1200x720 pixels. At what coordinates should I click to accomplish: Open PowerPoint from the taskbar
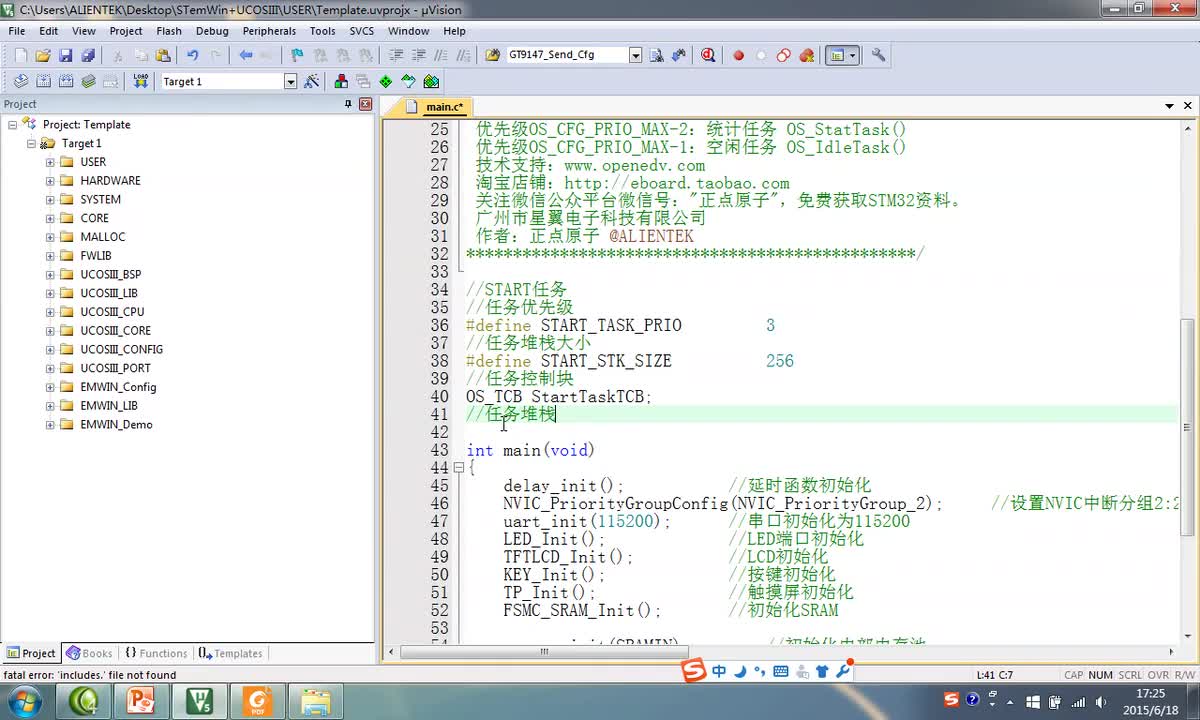141,701
